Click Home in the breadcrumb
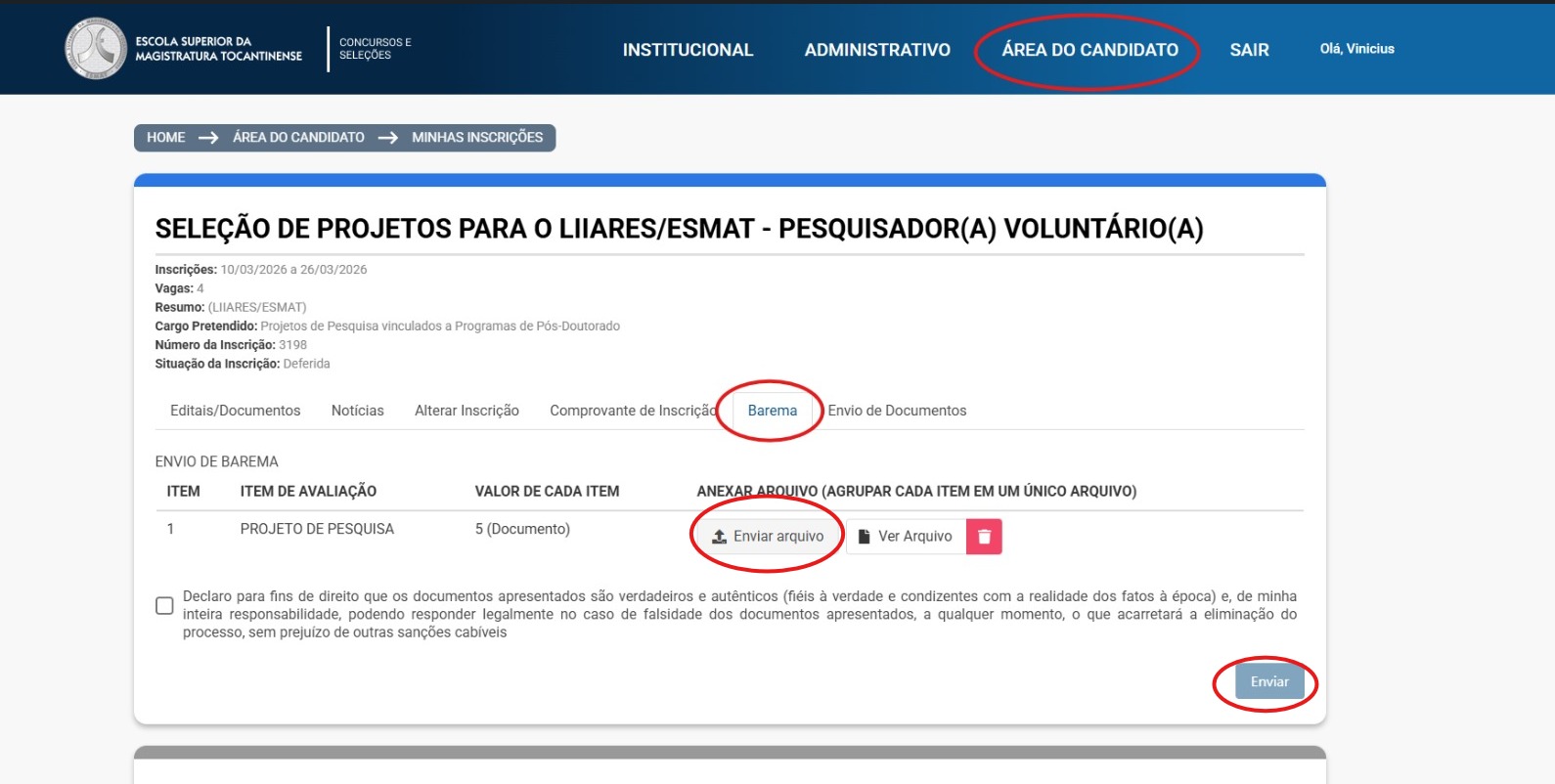Screen dimensions: 1555x784 [165, 138]
